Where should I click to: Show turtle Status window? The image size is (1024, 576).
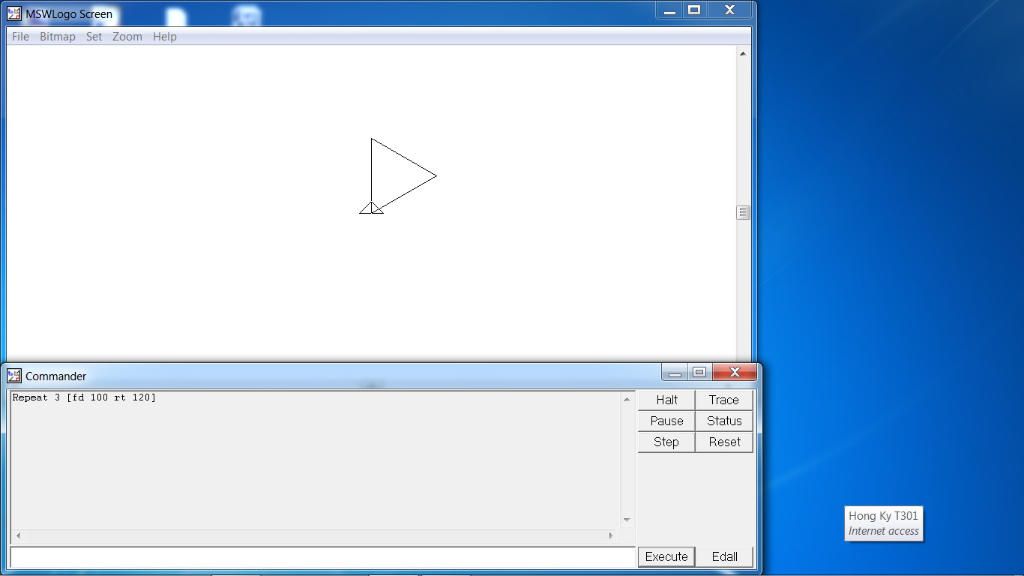click(724, 421)
